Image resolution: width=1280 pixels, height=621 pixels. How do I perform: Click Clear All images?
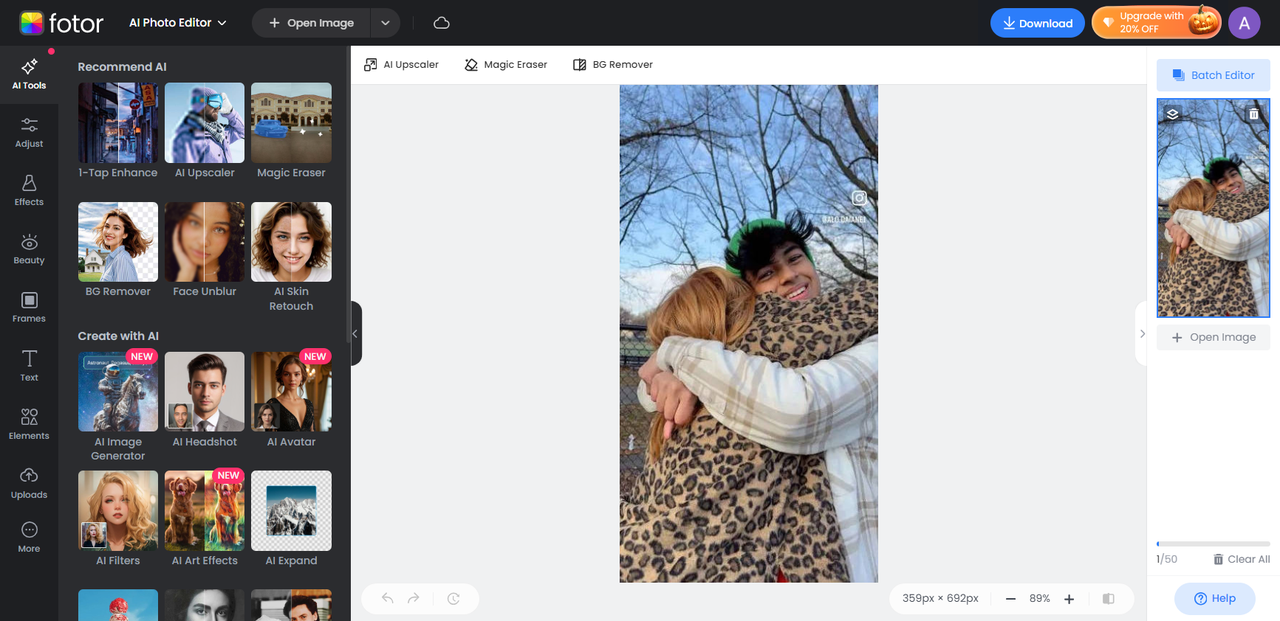click(1241, 559)
